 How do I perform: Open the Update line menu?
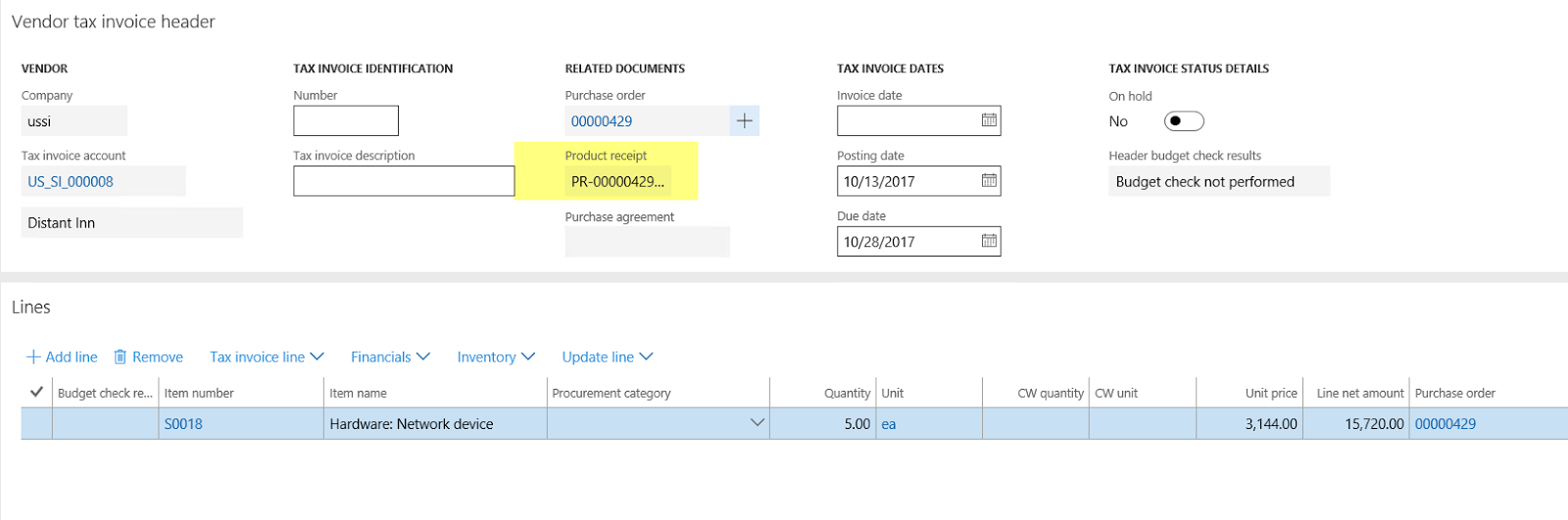pyautogui.click(x=607, y=357)
